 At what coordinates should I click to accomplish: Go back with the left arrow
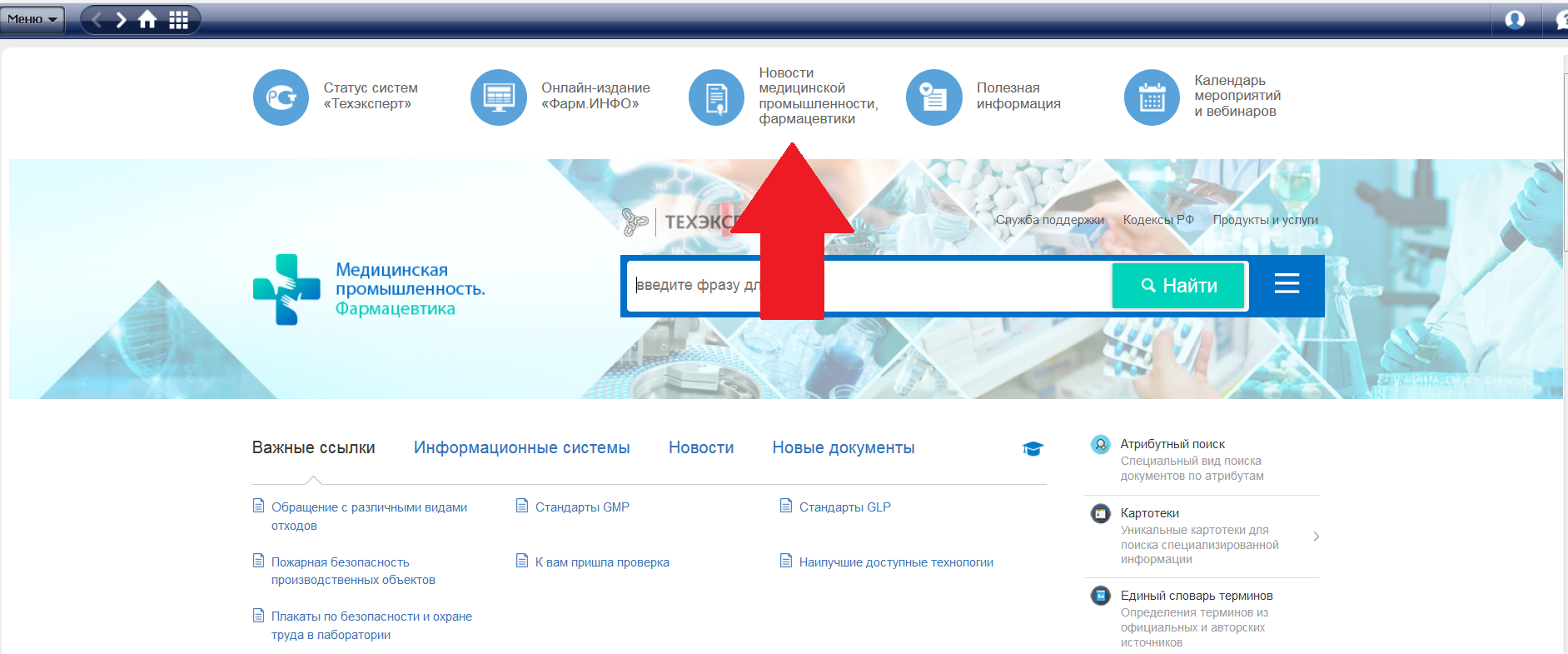97,19
